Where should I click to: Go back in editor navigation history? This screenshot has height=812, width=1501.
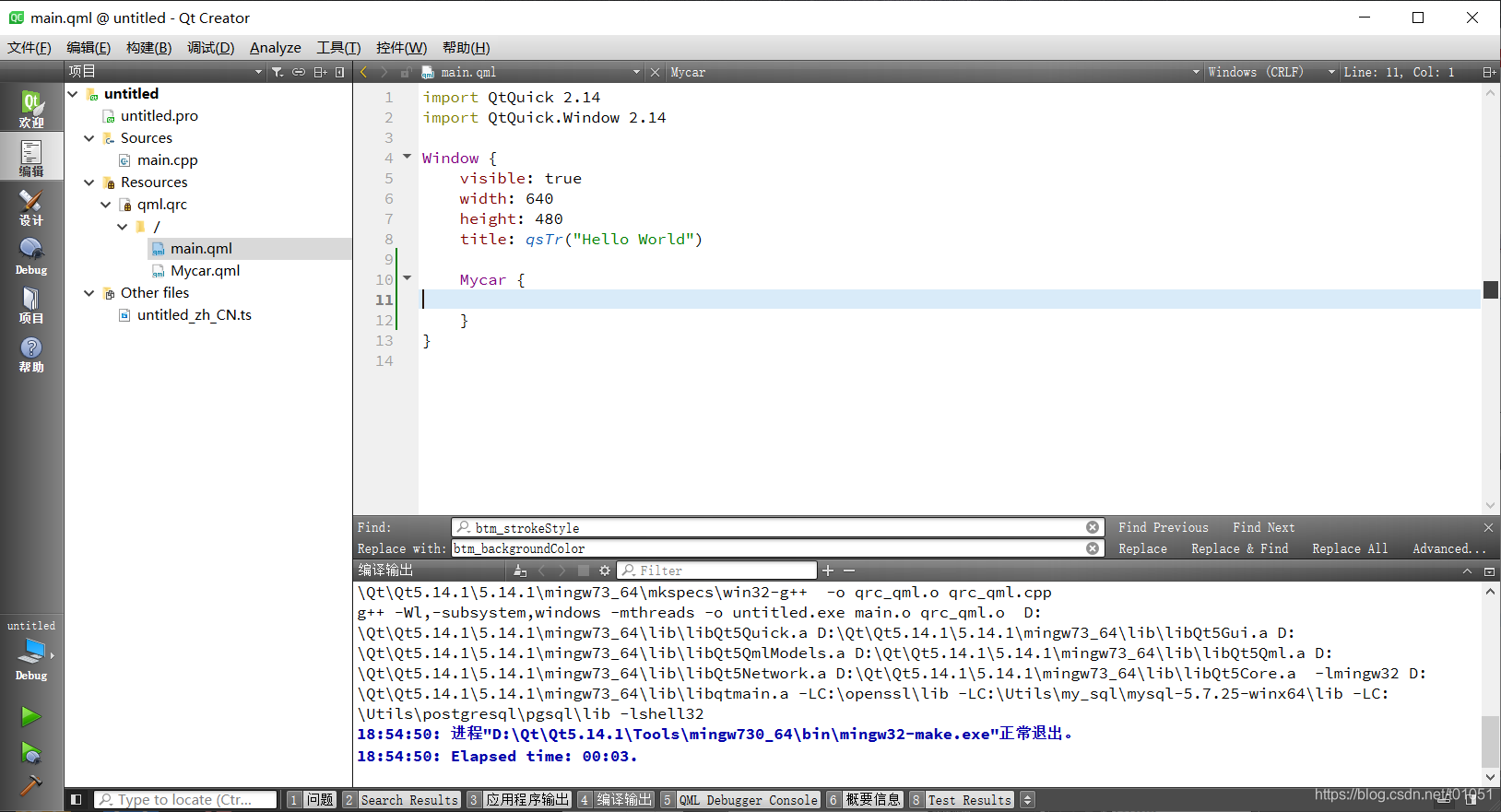(364, 72)
